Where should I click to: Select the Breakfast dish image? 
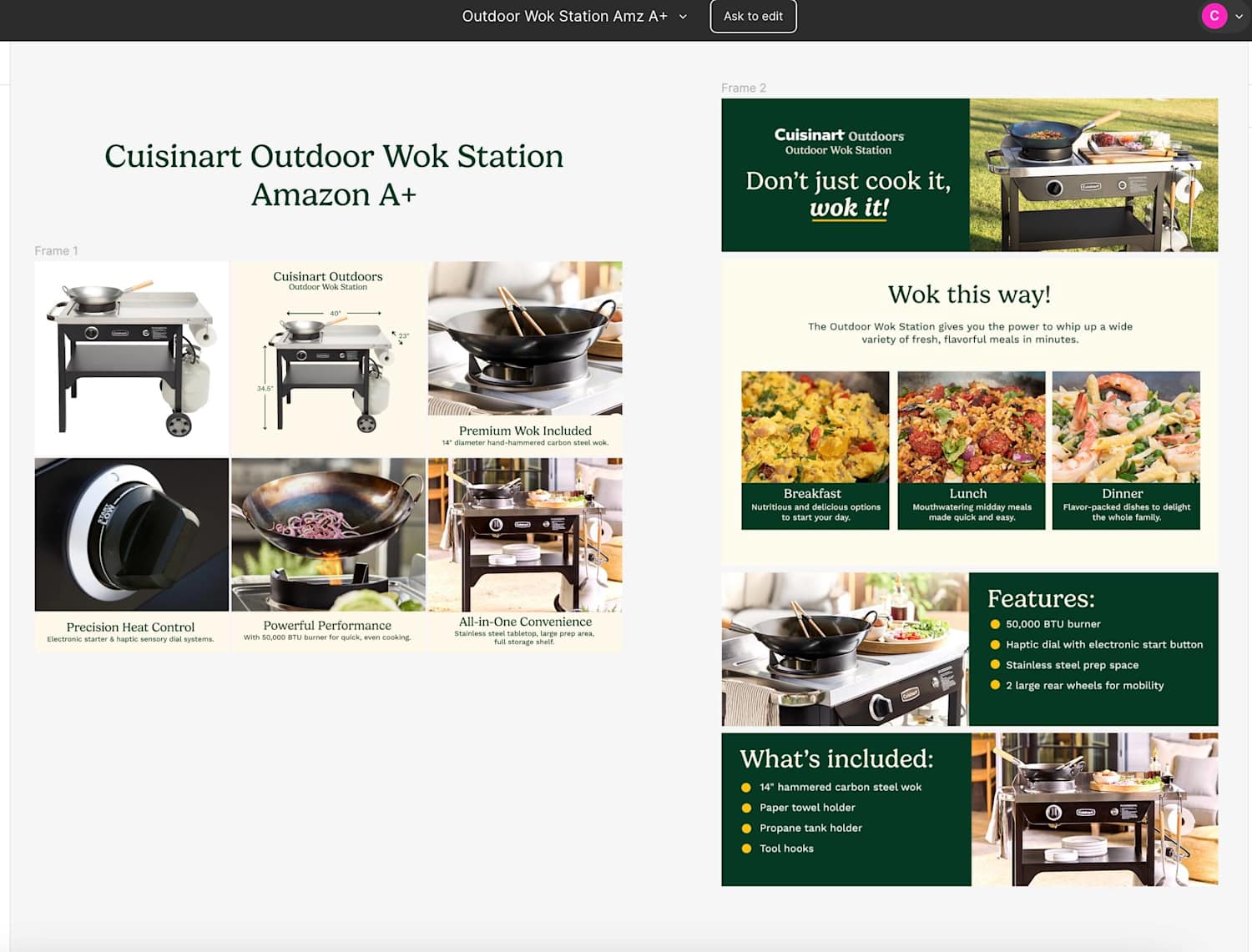click(815, 427)
